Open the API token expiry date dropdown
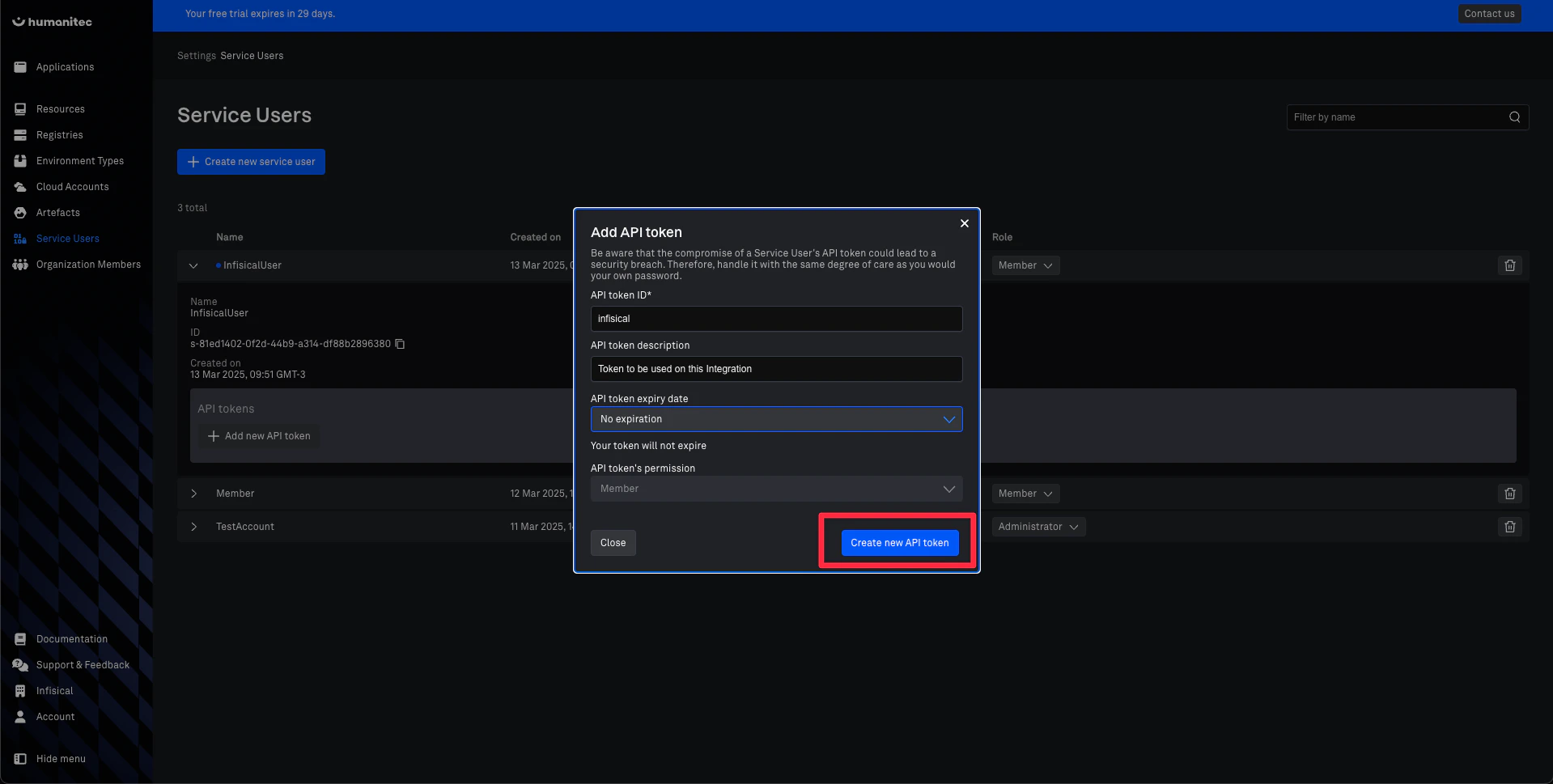 [776, 419]
